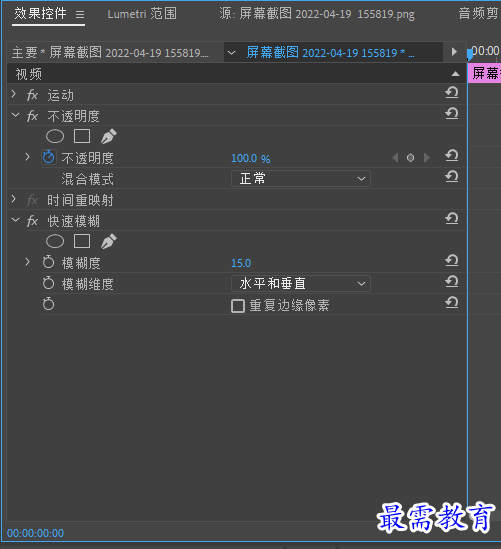Toggle the fx switch for 快速模糊

[33, 221]
